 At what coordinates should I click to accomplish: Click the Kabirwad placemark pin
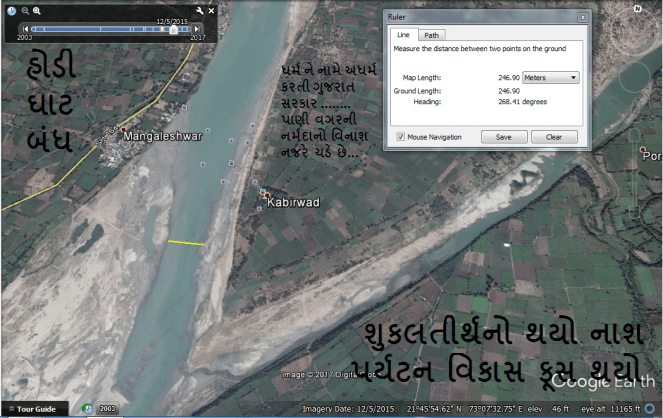pos(266,195)
